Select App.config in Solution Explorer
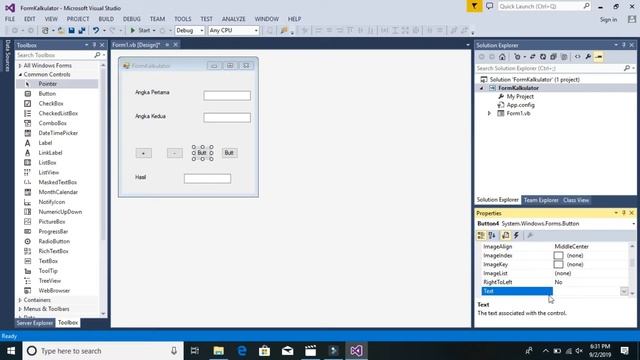The width and height of the screenshot is (640, 360). click(x=520, y=105)
